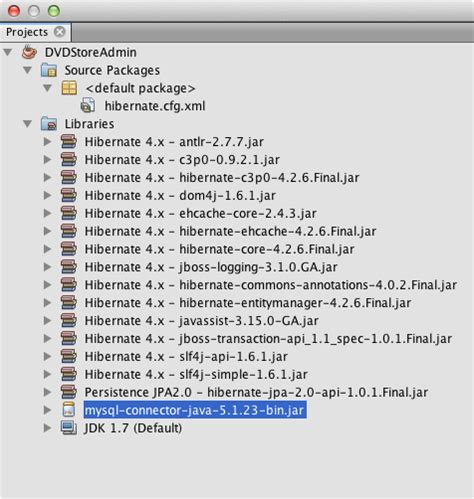This screenshot has width=474, height=499.
Task: Select the text 'Hibernate 4.x - slf4j-api-1.6.1.jar'
Action: pos(186,357)
